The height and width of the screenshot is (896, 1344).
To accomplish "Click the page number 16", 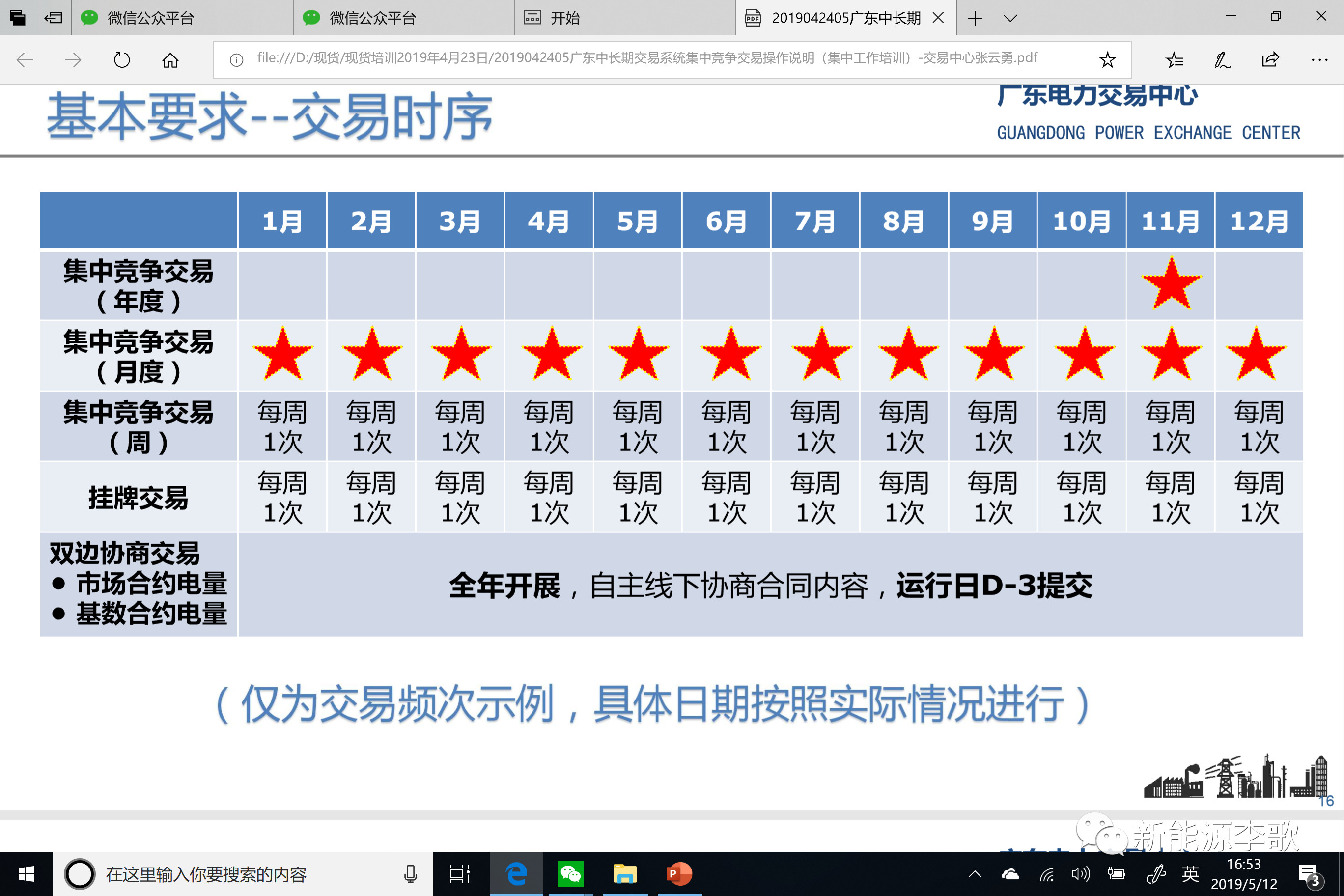I will point(1326,801).
